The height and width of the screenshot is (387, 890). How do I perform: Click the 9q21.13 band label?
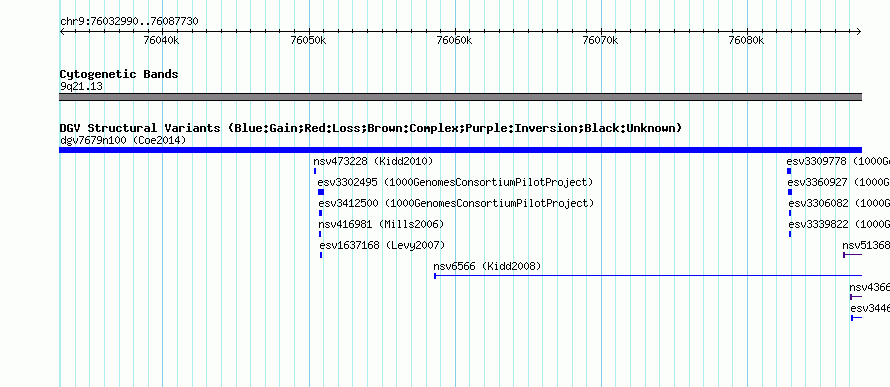coord(81,87)
